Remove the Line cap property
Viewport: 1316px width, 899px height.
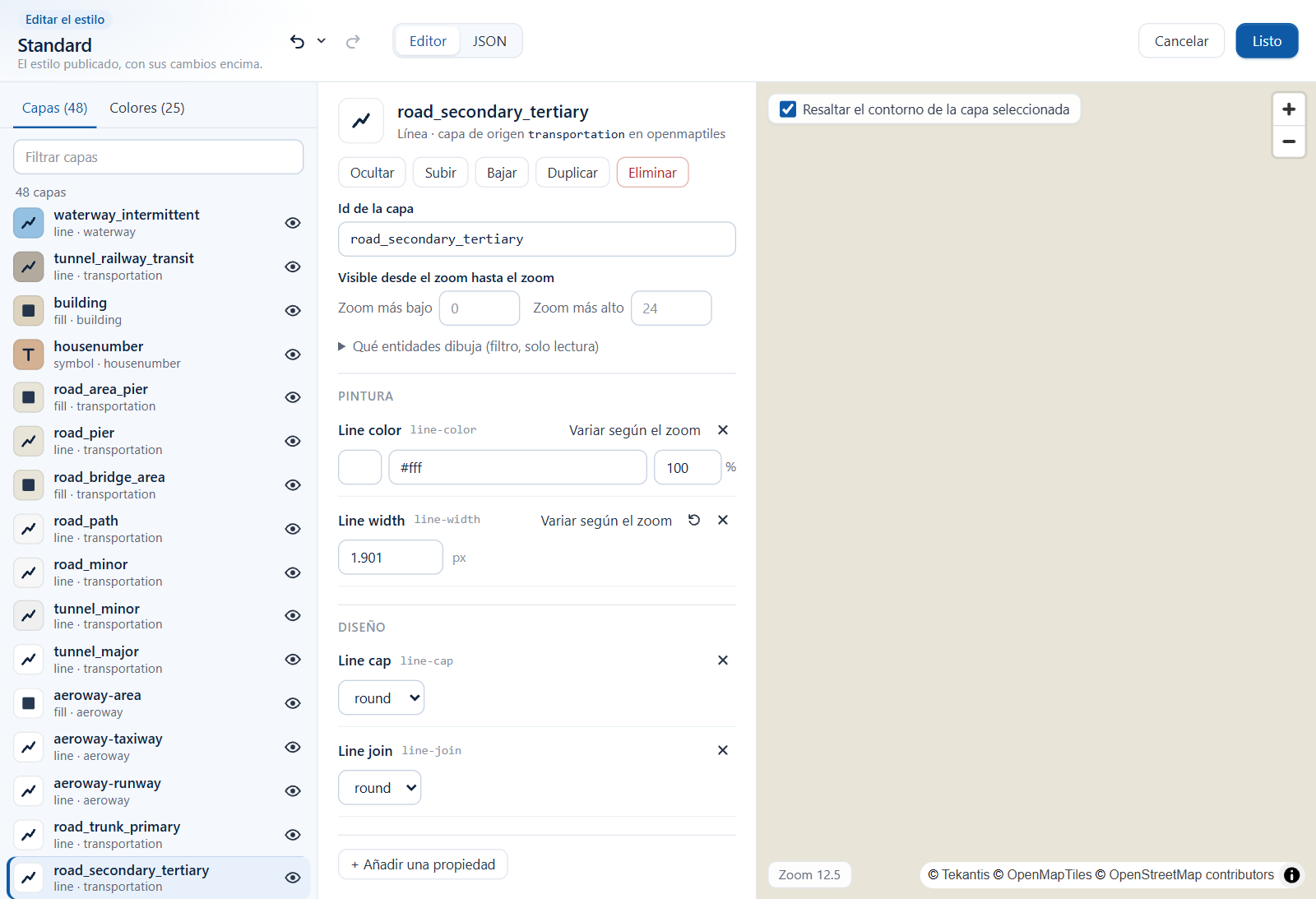click(x=723, y=660)
